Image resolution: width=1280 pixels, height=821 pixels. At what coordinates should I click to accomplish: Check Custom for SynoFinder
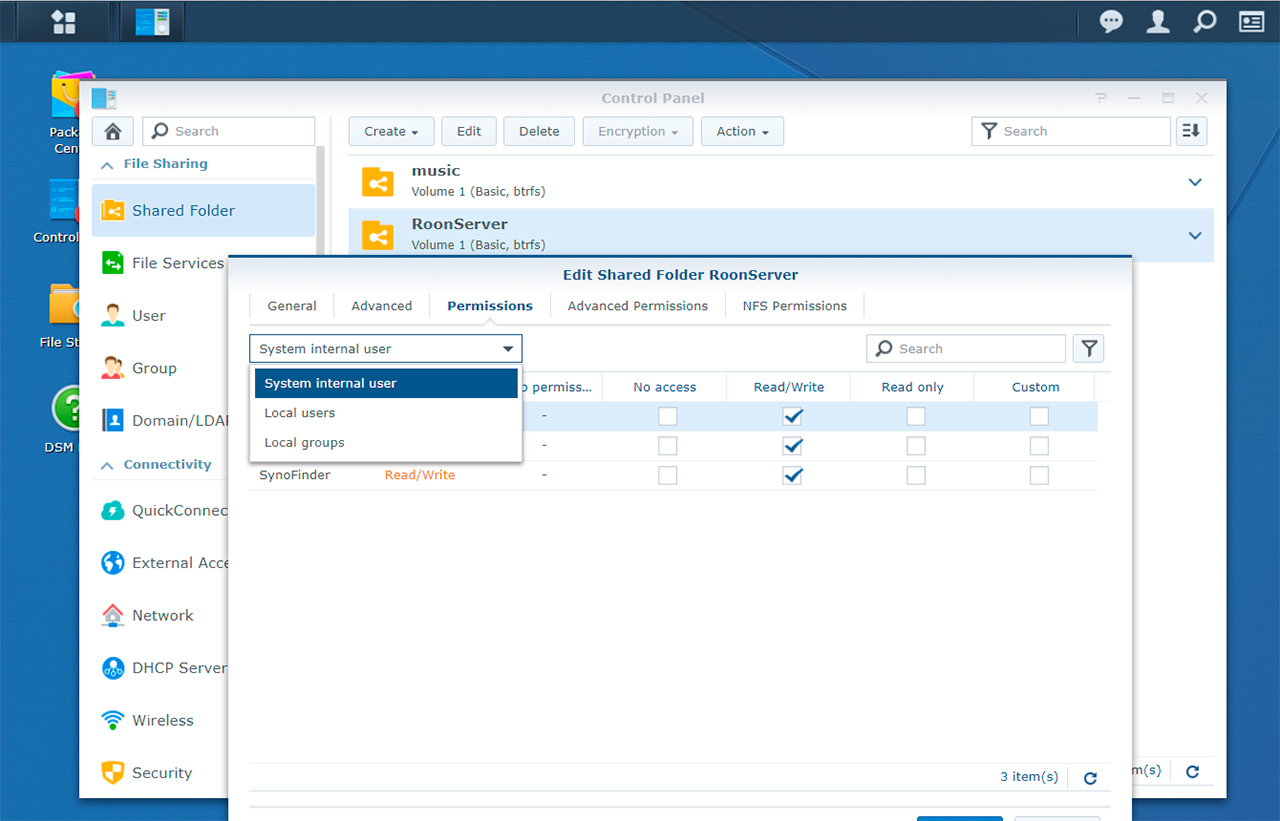pos(1039,475)
